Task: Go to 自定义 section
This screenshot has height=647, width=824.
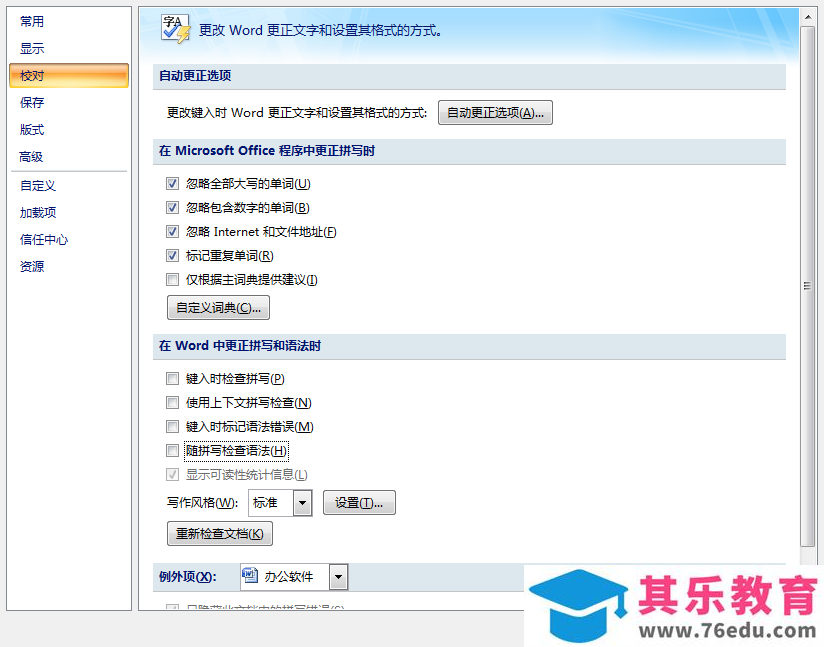Action: pos(38,186)
